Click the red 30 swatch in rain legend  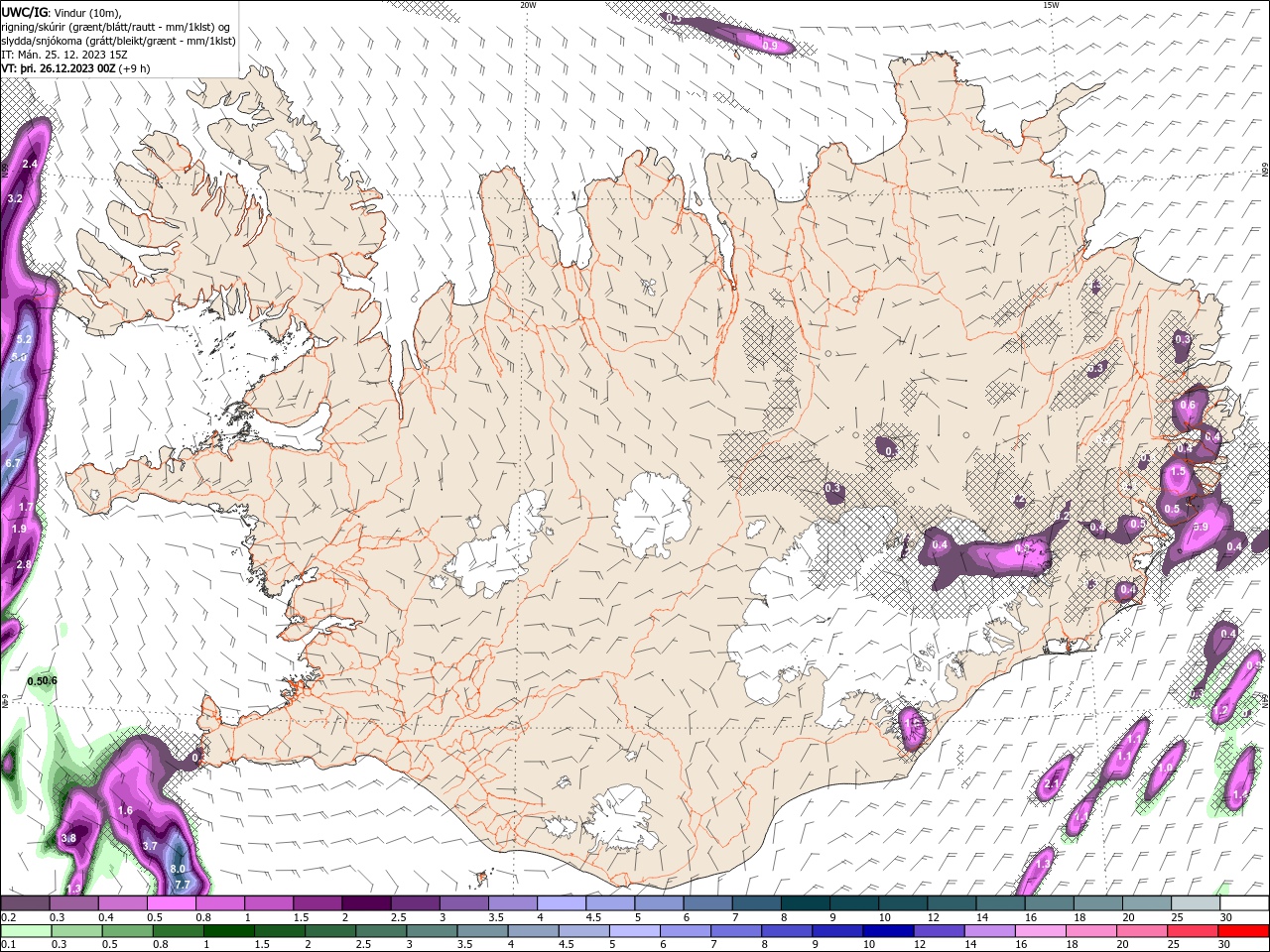(x=1243, y=930)
